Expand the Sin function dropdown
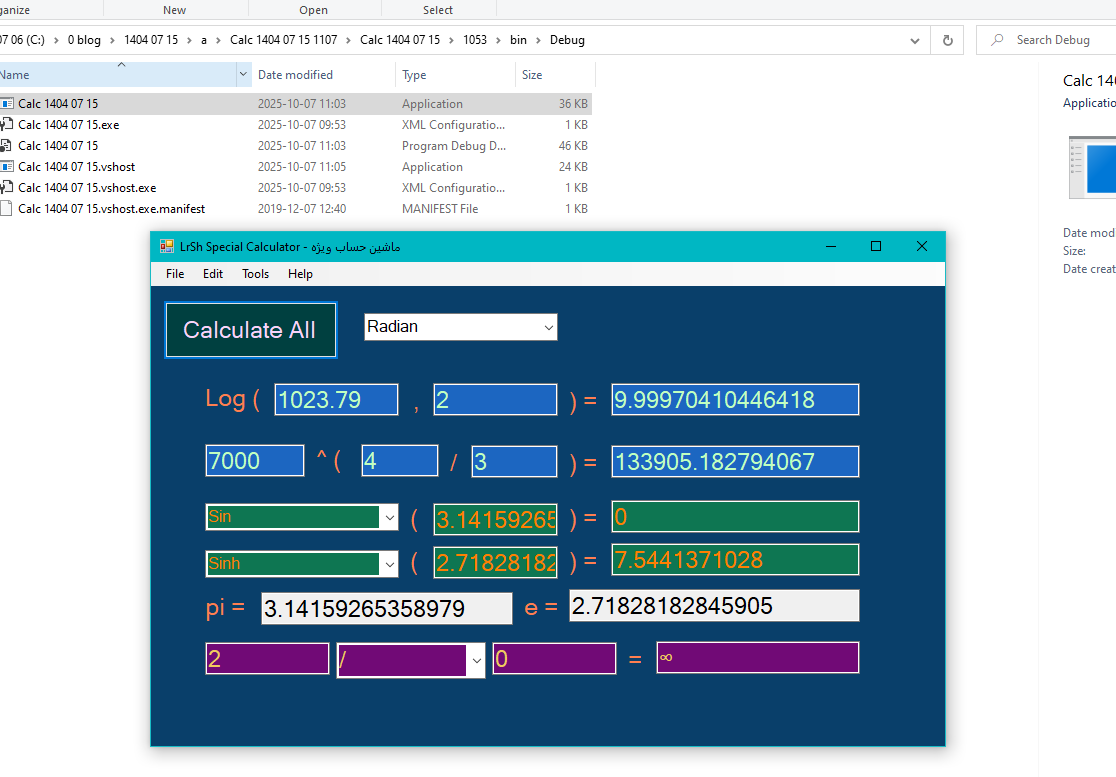This screenshot has width=1116, height=777. coord(388,517)
